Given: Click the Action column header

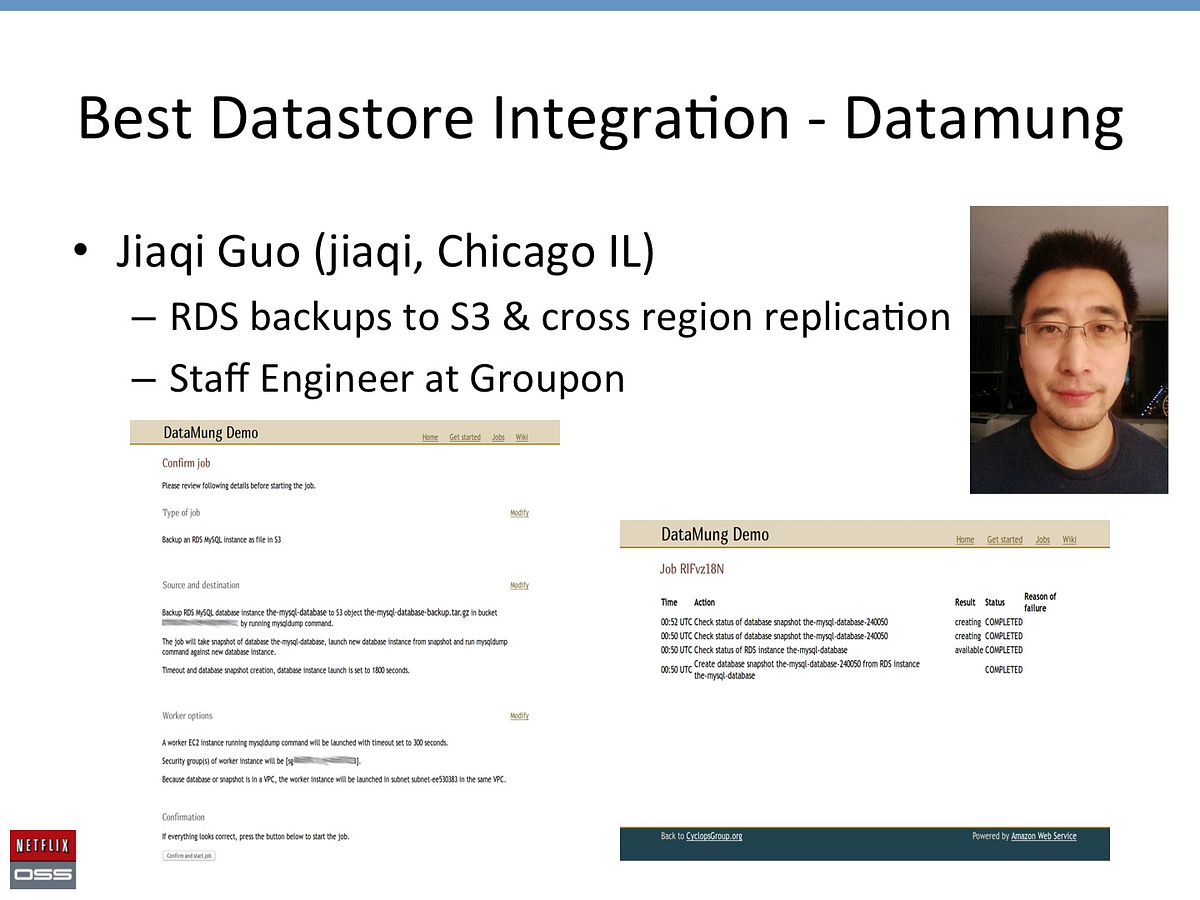Looking at the screenshot, I should [x=704, y=602].
